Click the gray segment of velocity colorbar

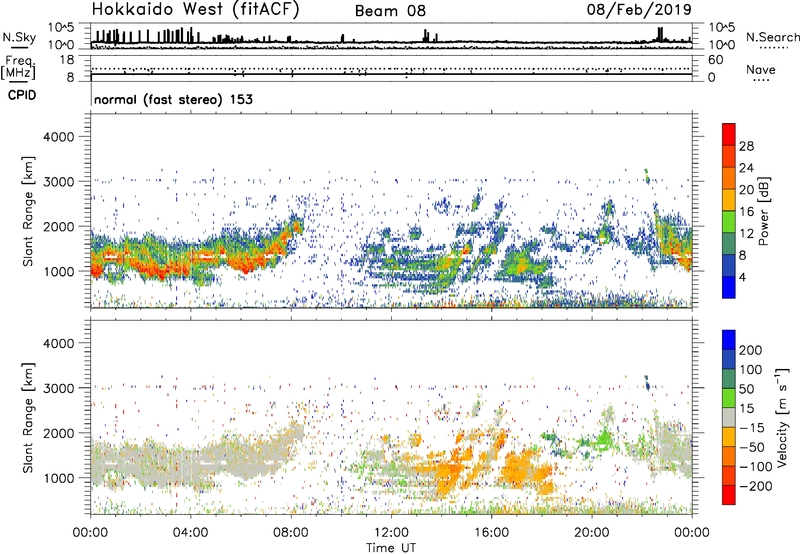pos(729,417)
